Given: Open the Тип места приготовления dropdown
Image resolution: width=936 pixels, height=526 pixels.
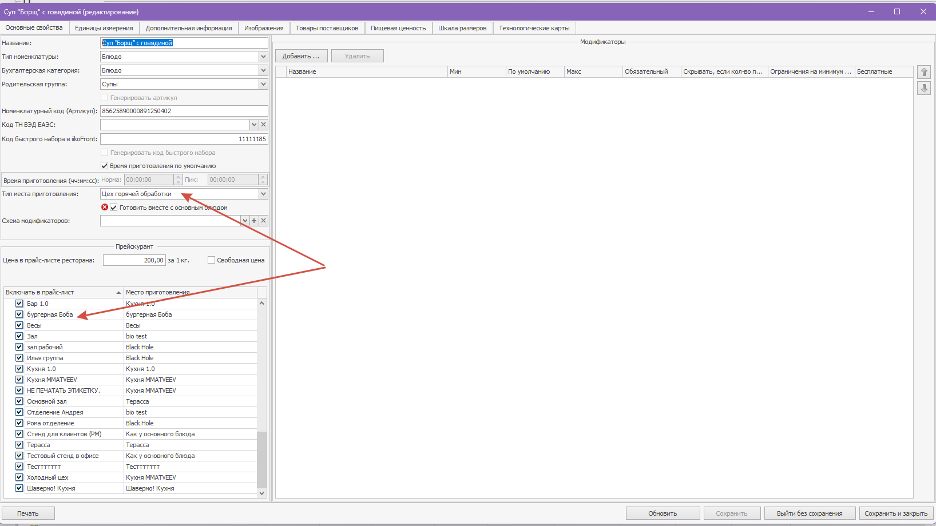Looking at the screenshot, I should tap(262, 194).
